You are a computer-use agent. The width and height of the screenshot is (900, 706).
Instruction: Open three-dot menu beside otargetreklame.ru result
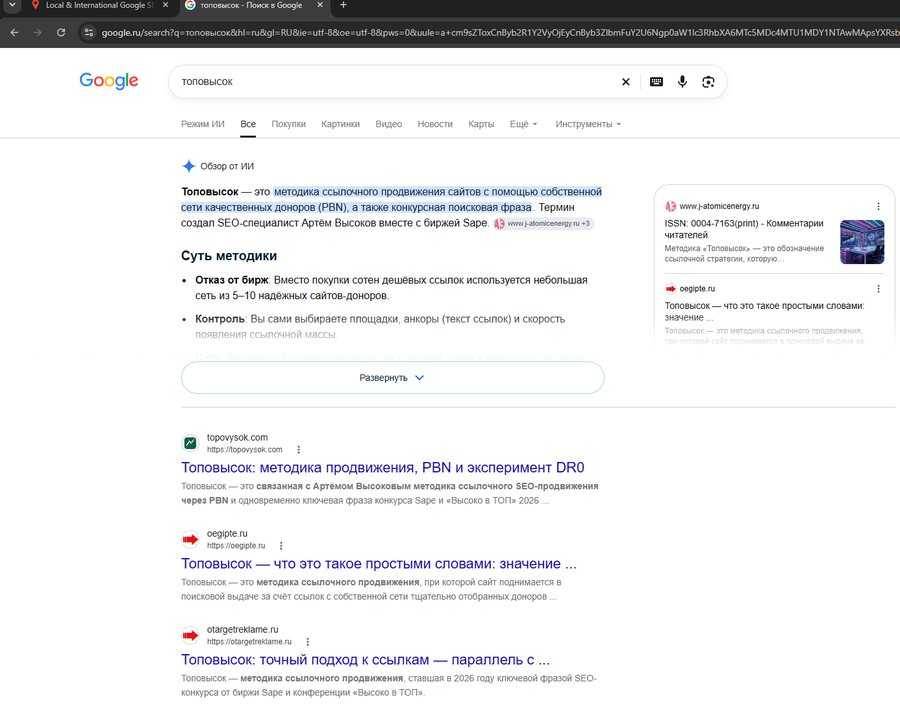(308, 641)
